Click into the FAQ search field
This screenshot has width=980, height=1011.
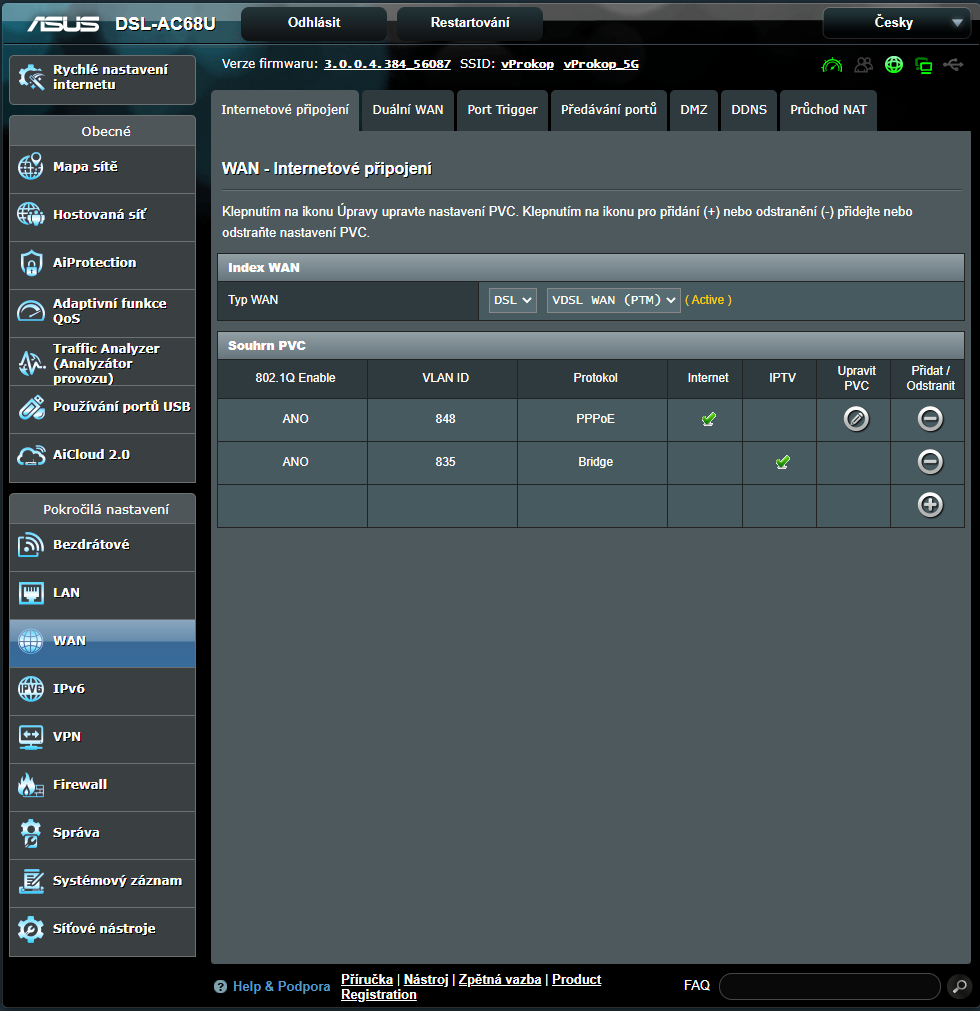[829, 986]
